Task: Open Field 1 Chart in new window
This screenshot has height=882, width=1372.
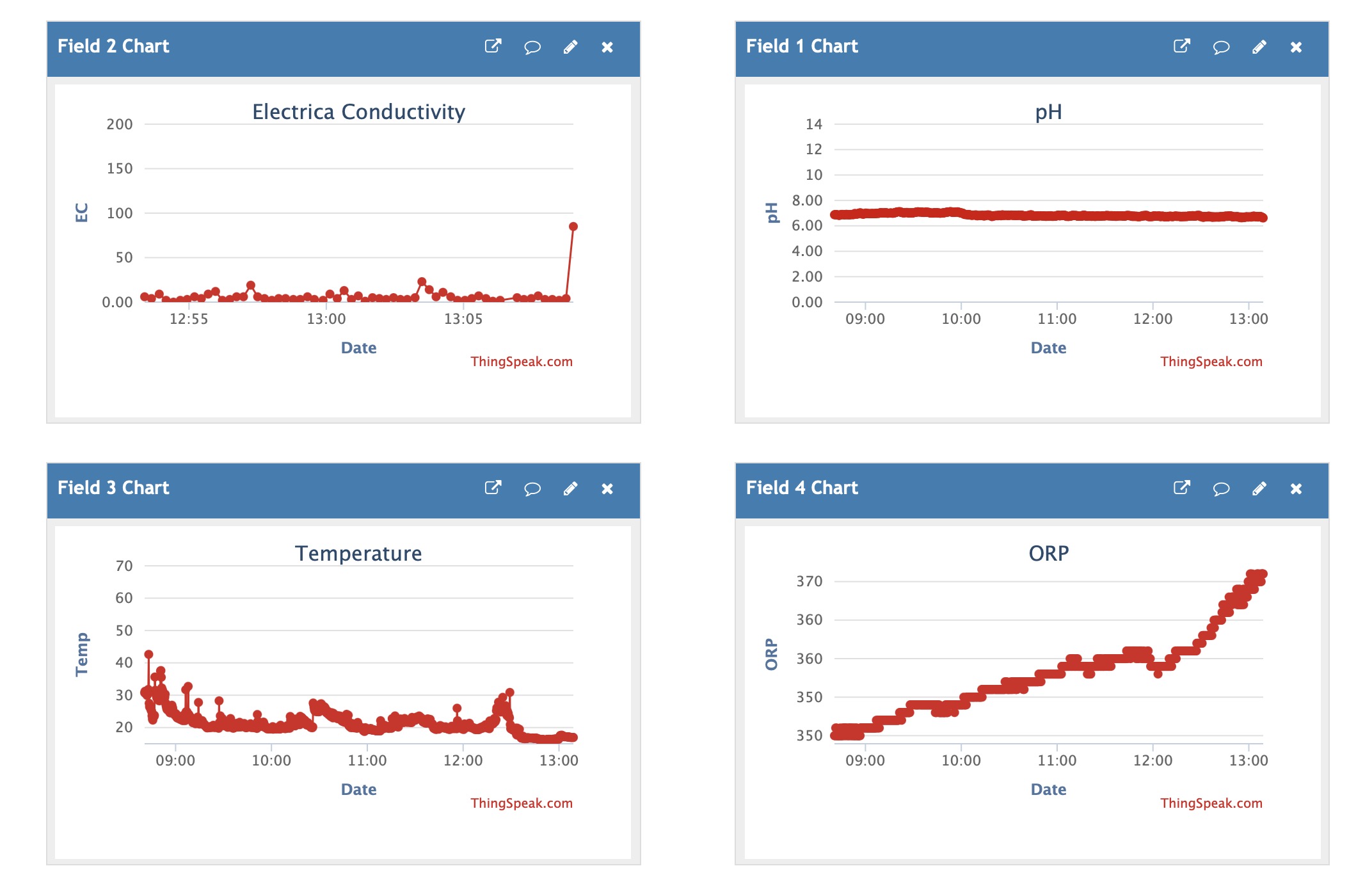Action: 1181,46
